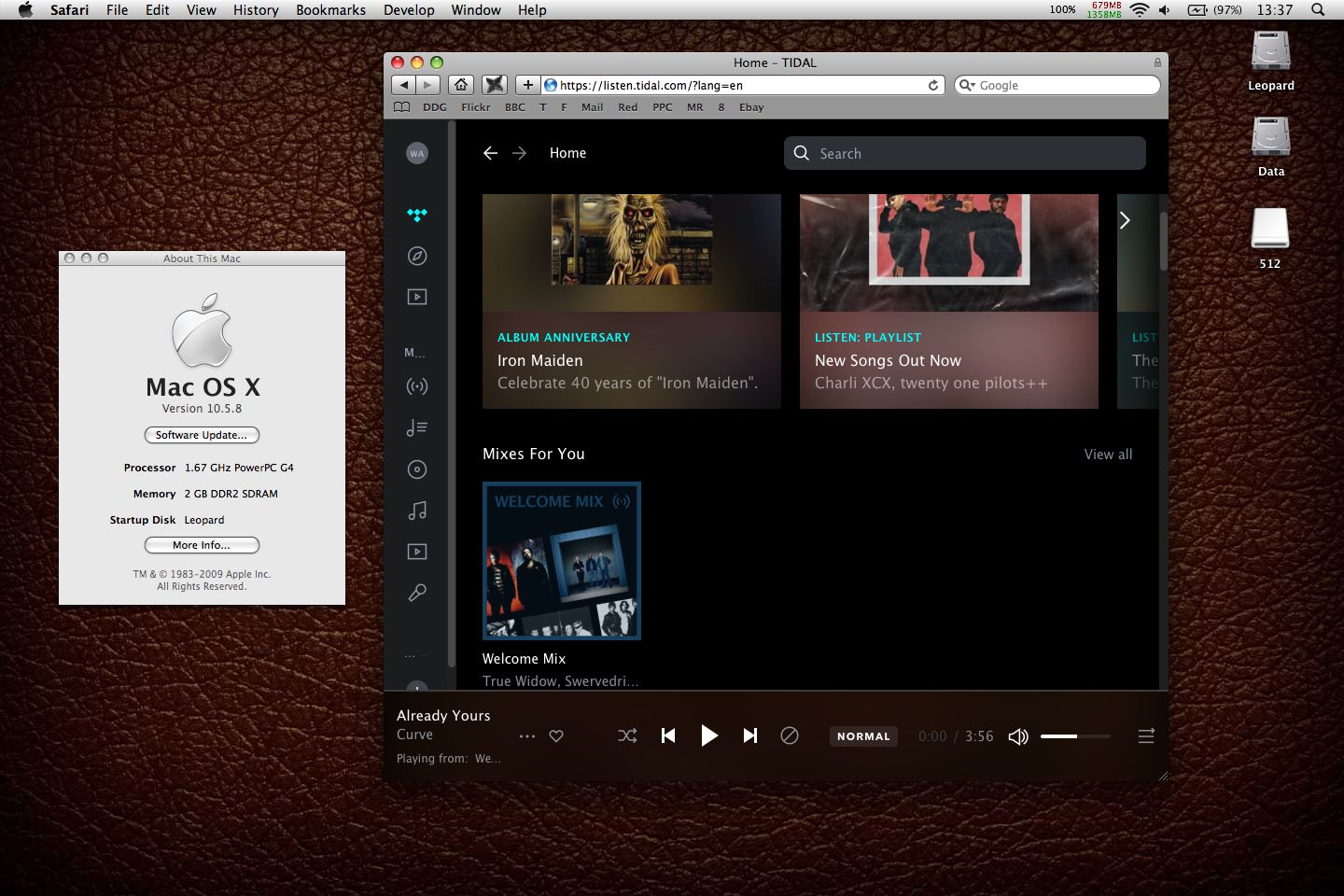Open Flickr bookmark in bookmarks bar

[x=476, y=107]
